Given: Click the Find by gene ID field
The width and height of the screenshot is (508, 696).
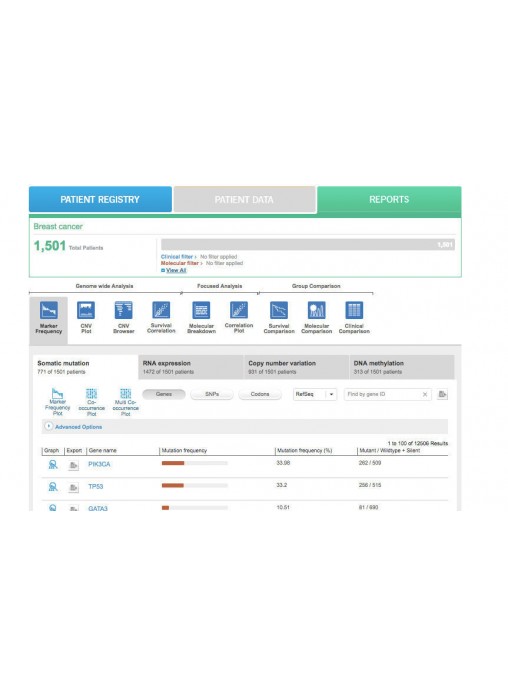Looking at the screenshot, I should point(383,394).
